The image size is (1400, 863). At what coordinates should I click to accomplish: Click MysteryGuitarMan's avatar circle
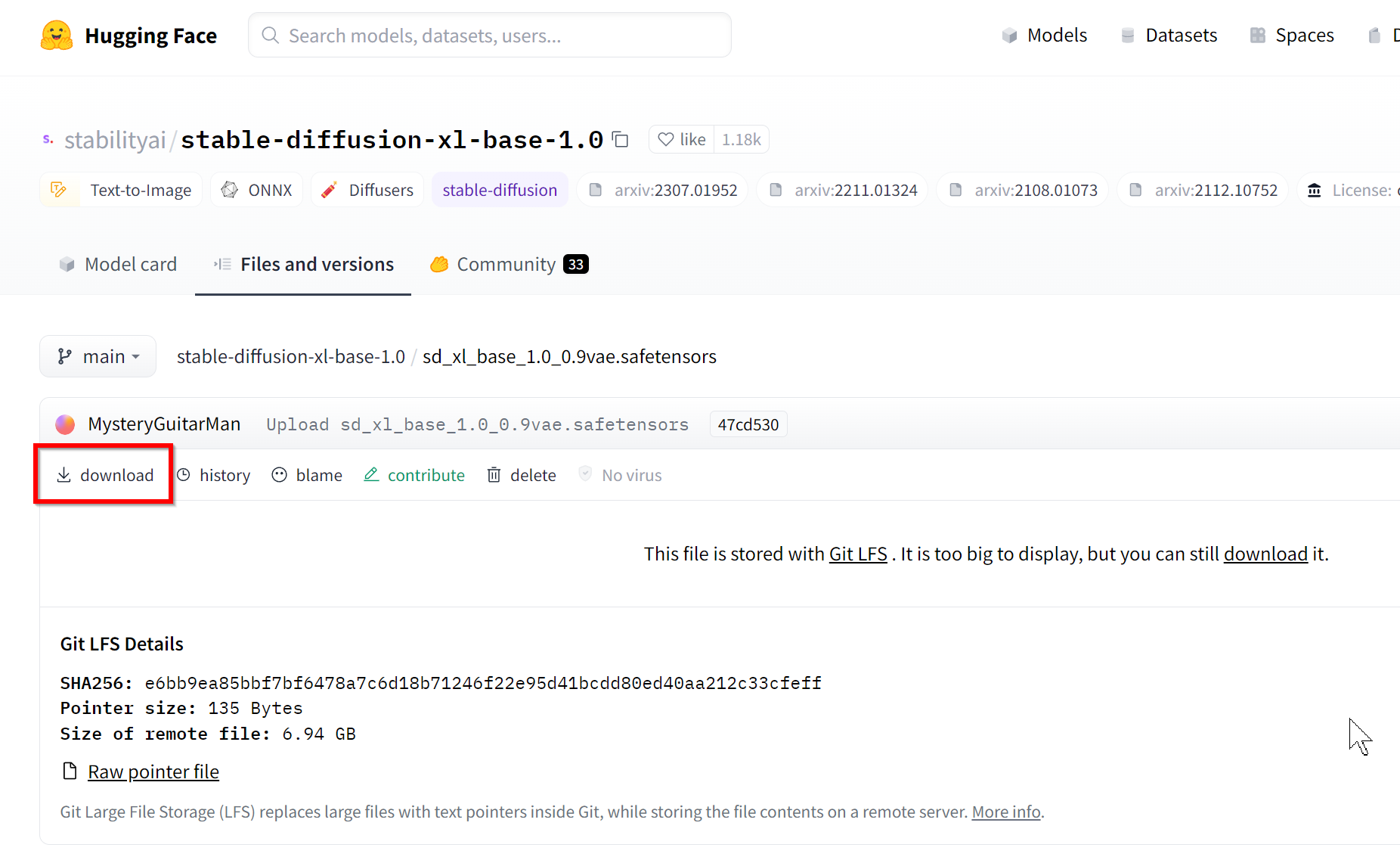(x=65, y=424)
